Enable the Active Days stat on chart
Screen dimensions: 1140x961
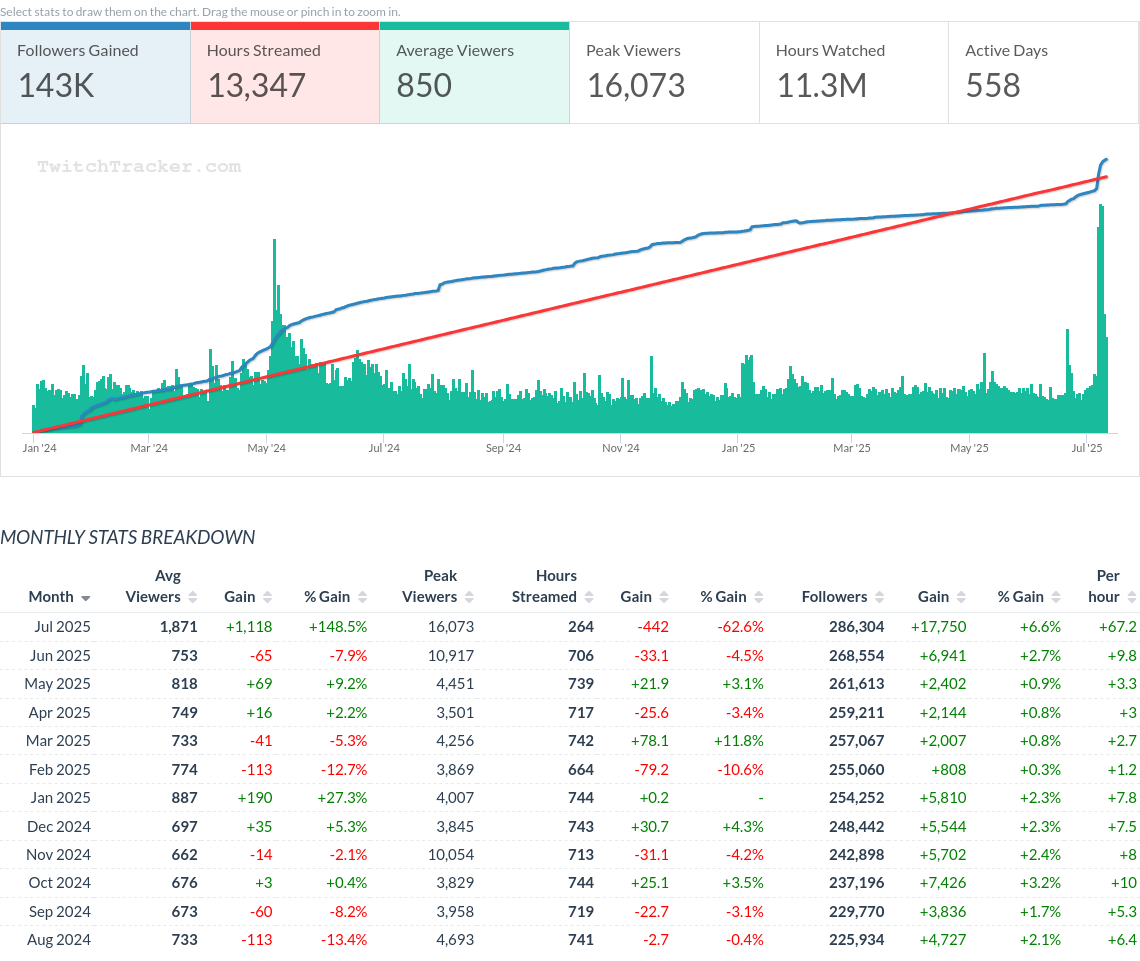[1043, 73]
